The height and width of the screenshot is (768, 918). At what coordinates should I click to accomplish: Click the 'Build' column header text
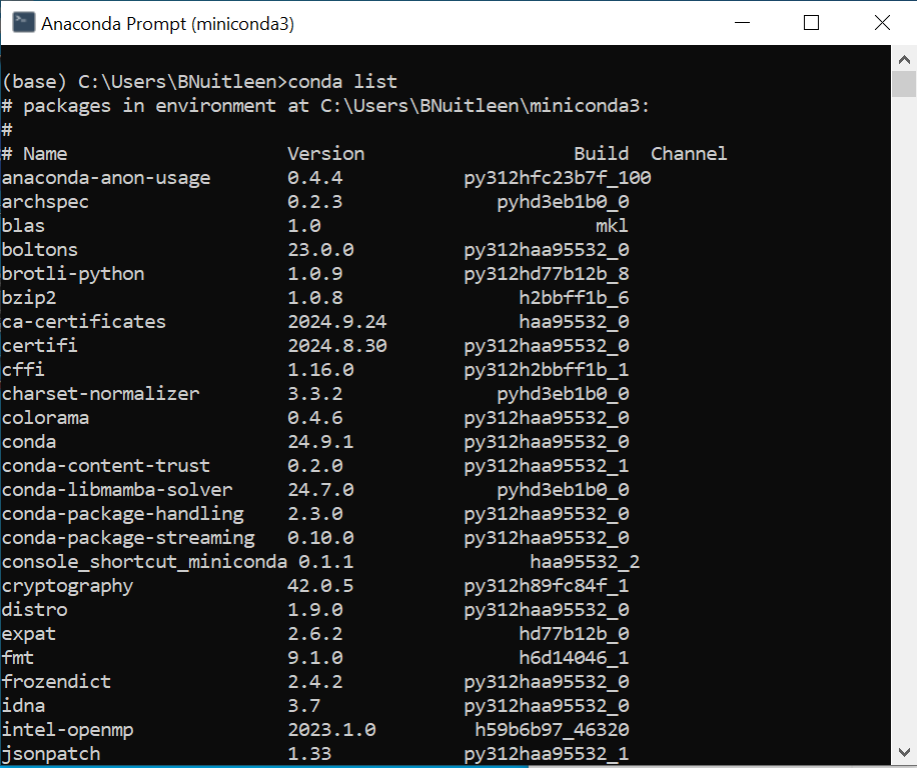pyautogui.click(x=601, y=154)
